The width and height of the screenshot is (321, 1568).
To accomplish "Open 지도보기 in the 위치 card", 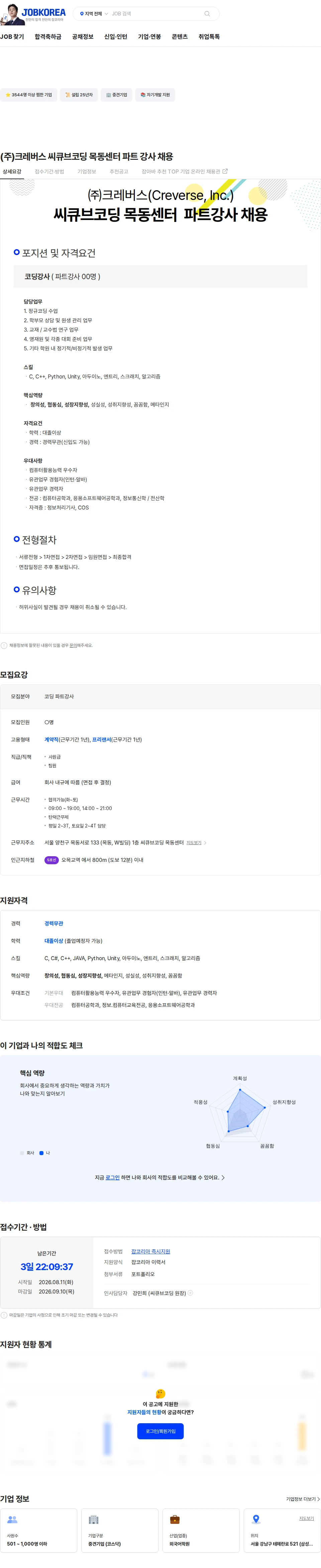I will [x=306, y=1518].
